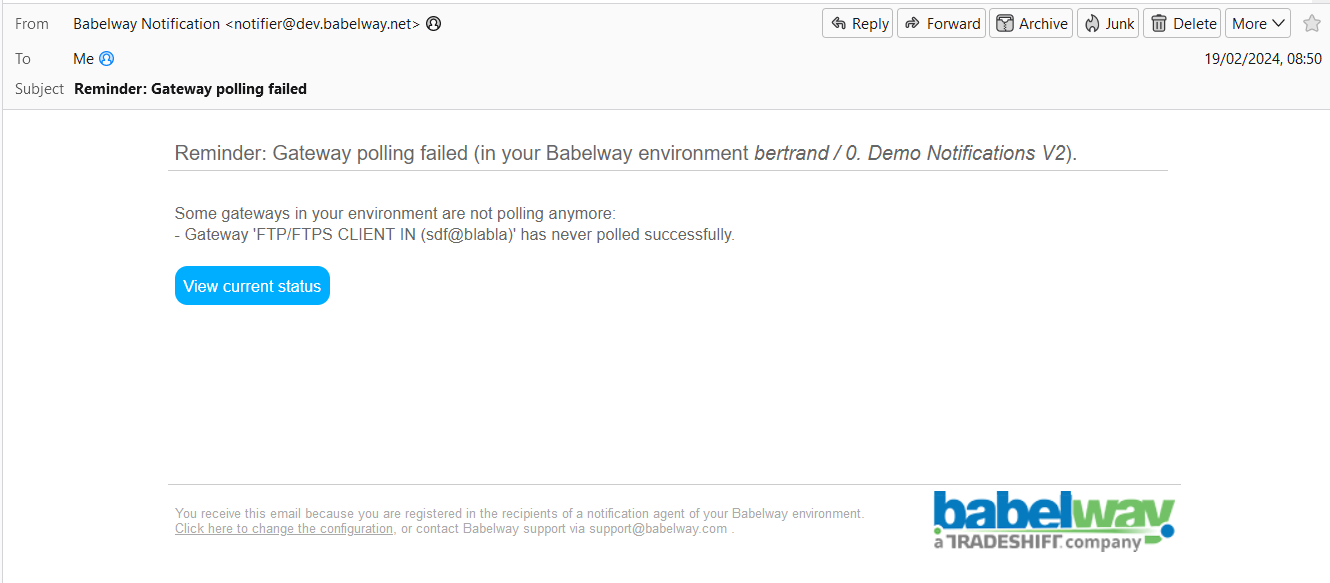Click the Reply button
The height and width of the screenshot is (583, 1330).
[x=858, y=24]
